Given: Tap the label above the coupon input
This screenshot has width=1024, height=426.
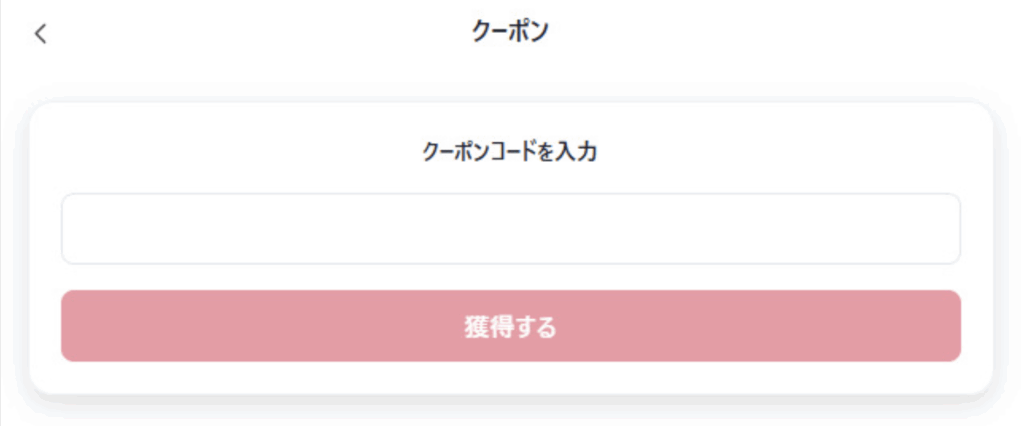Looking at the screenshot, I should tap(510, 153).
